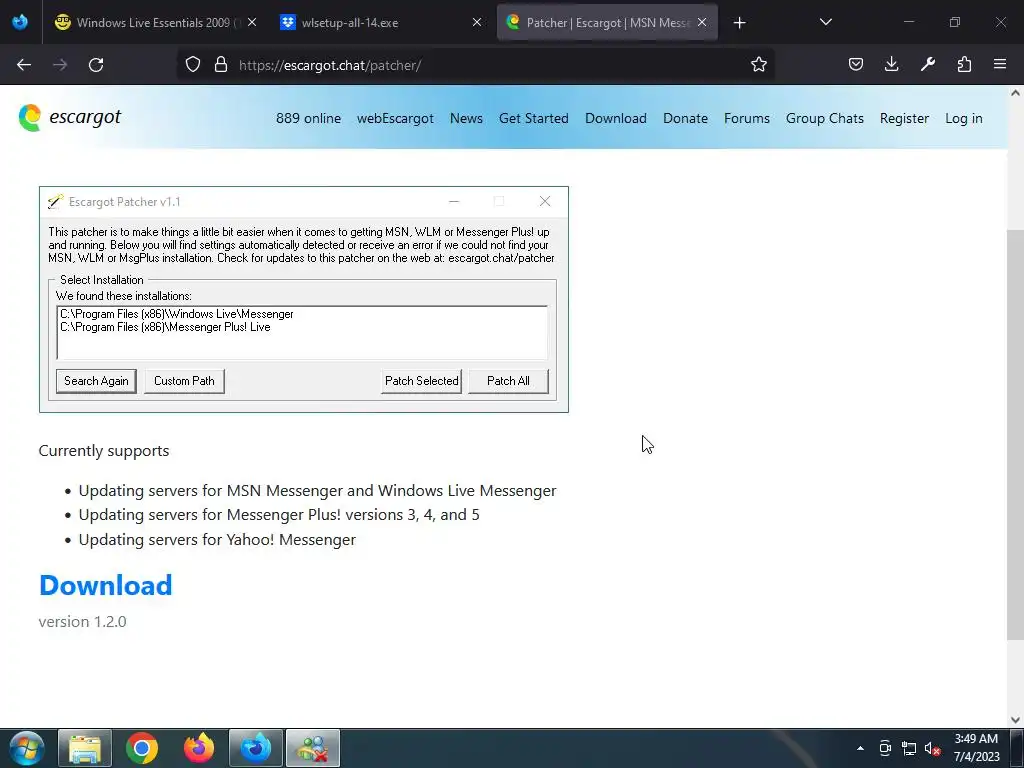Switch to wlsetup-all-14.exe tab
1024x768 pixels.
(379, 22)
